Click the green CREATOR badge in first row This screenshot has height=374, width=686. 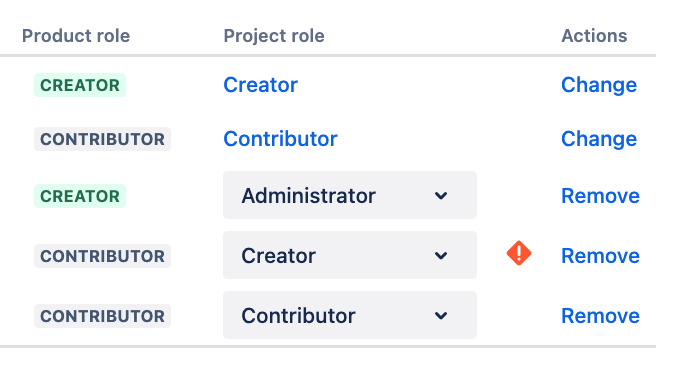pyautogui.click(x=80, y=85)
